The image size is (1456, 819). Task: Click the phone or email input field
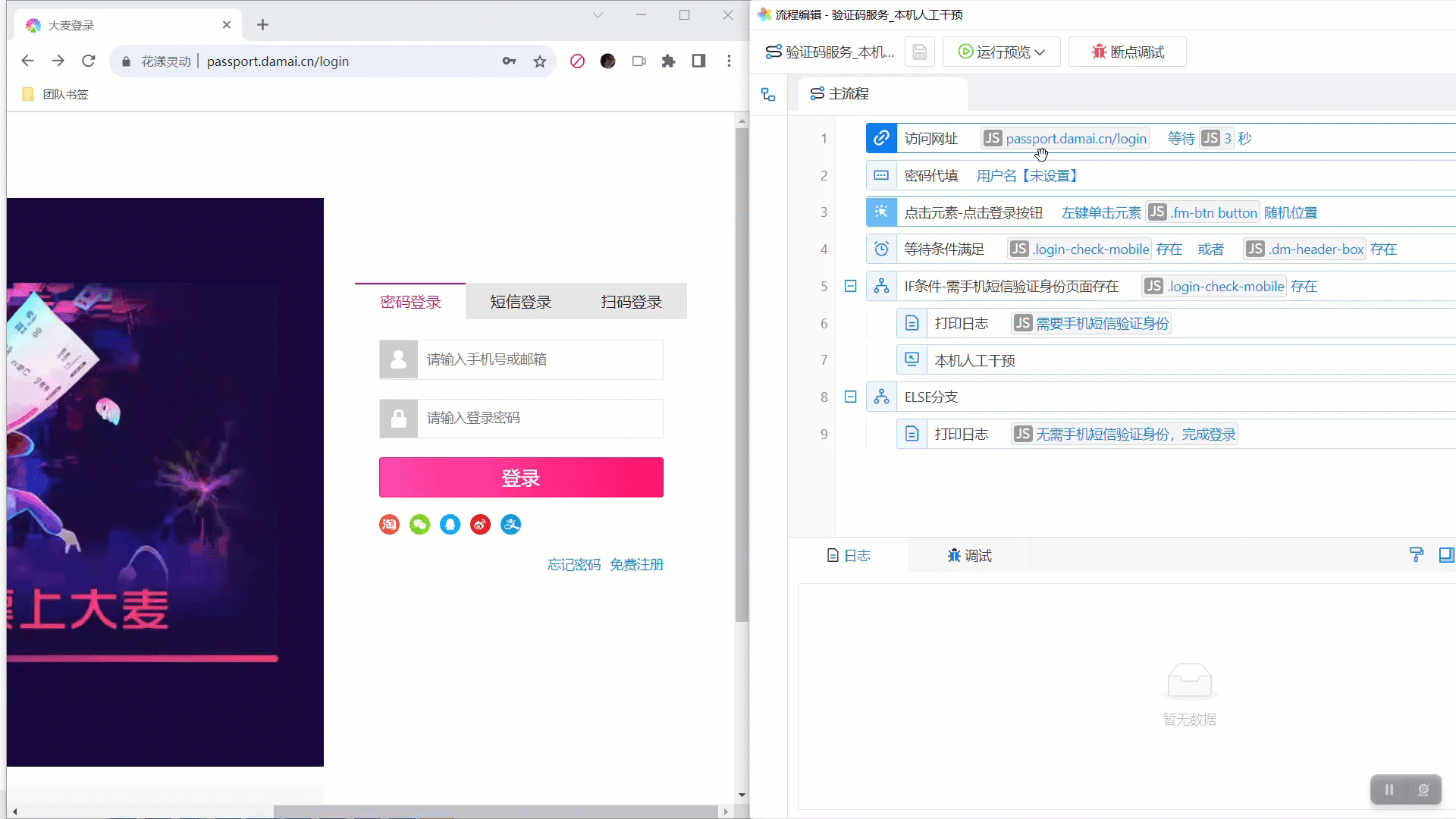(x=539, y=359)
